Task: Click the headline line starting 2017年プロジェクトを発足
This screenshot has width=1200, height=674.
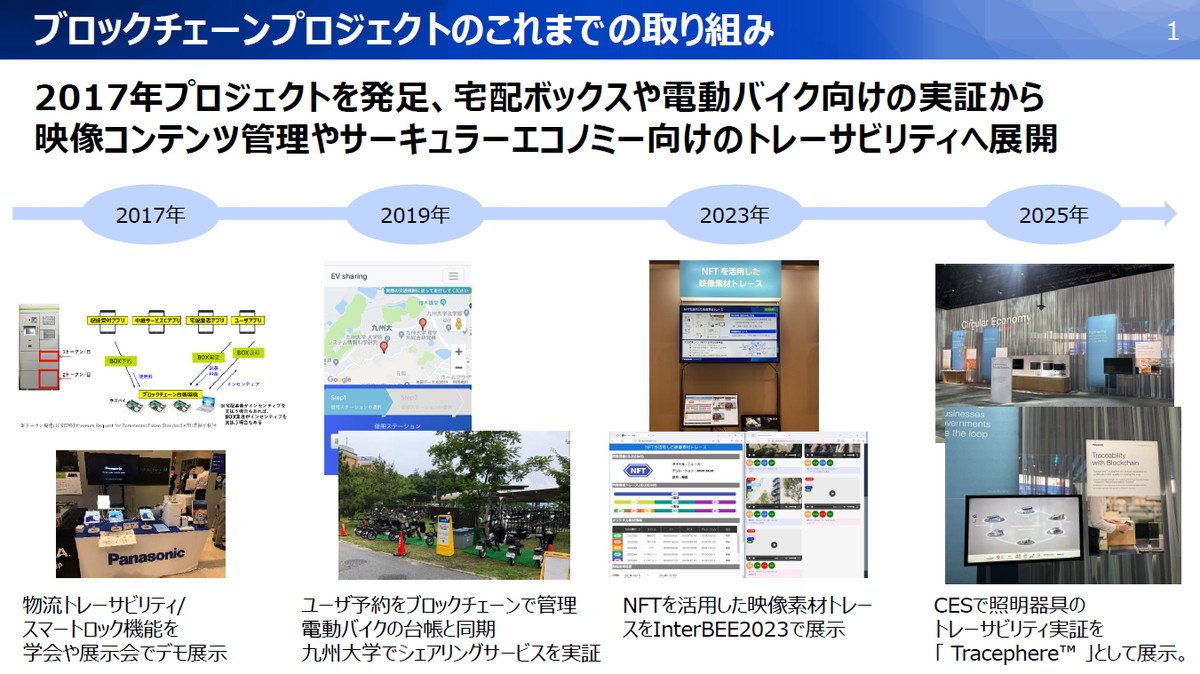Action: click(x=539, y=97)
